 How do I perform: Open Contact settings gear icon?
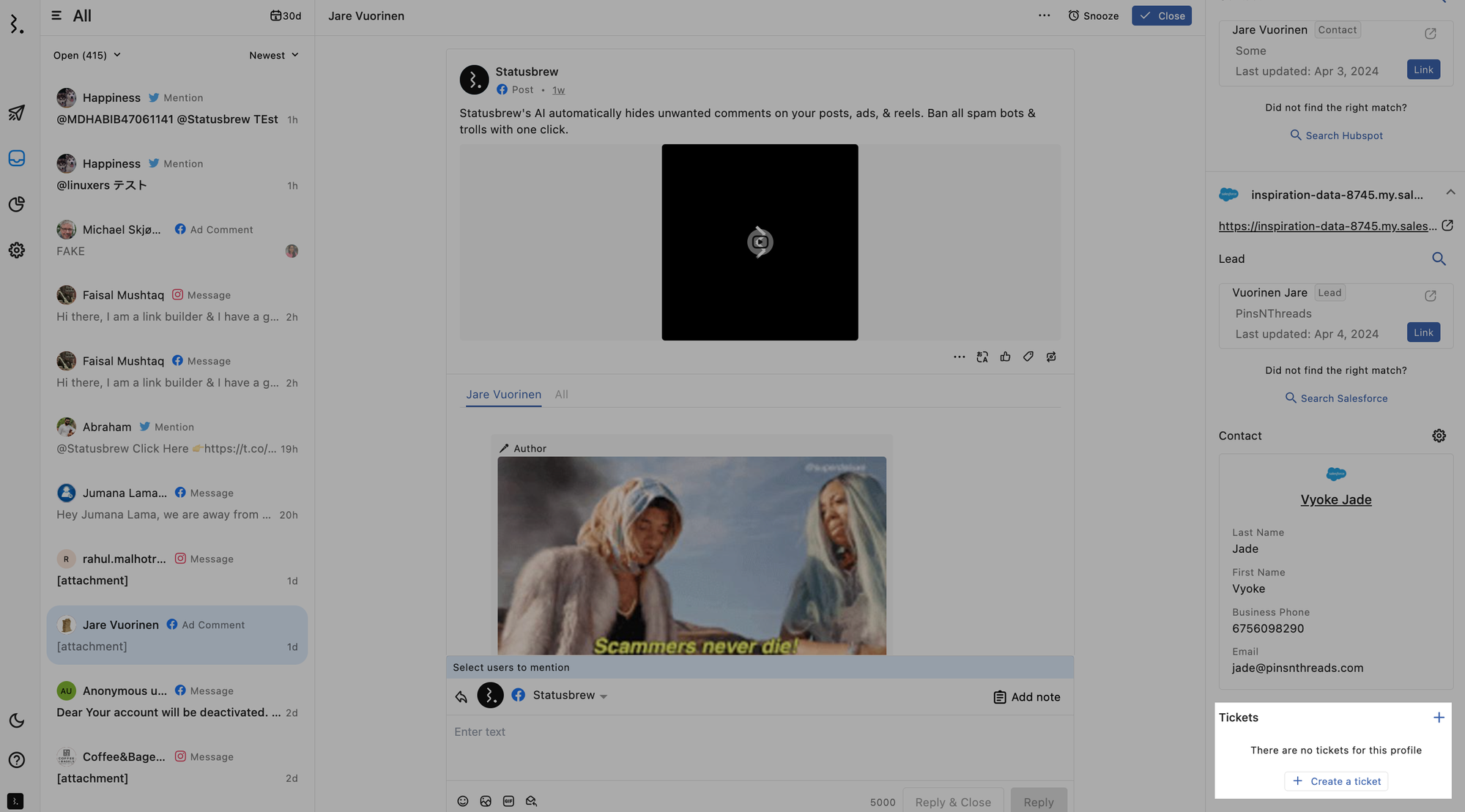pyautogui.click(x=1439, y=436)
